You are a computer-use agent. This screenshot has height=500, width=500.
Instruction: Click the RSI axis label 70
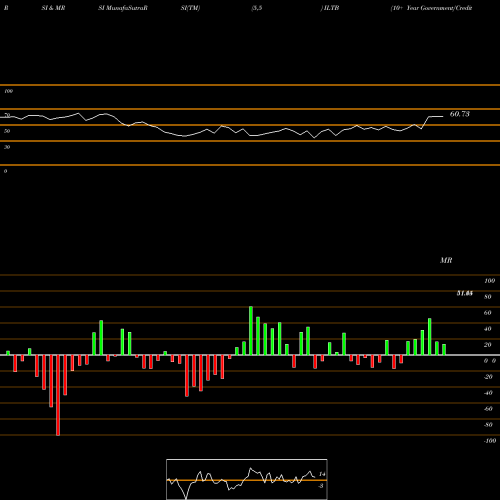7,115
